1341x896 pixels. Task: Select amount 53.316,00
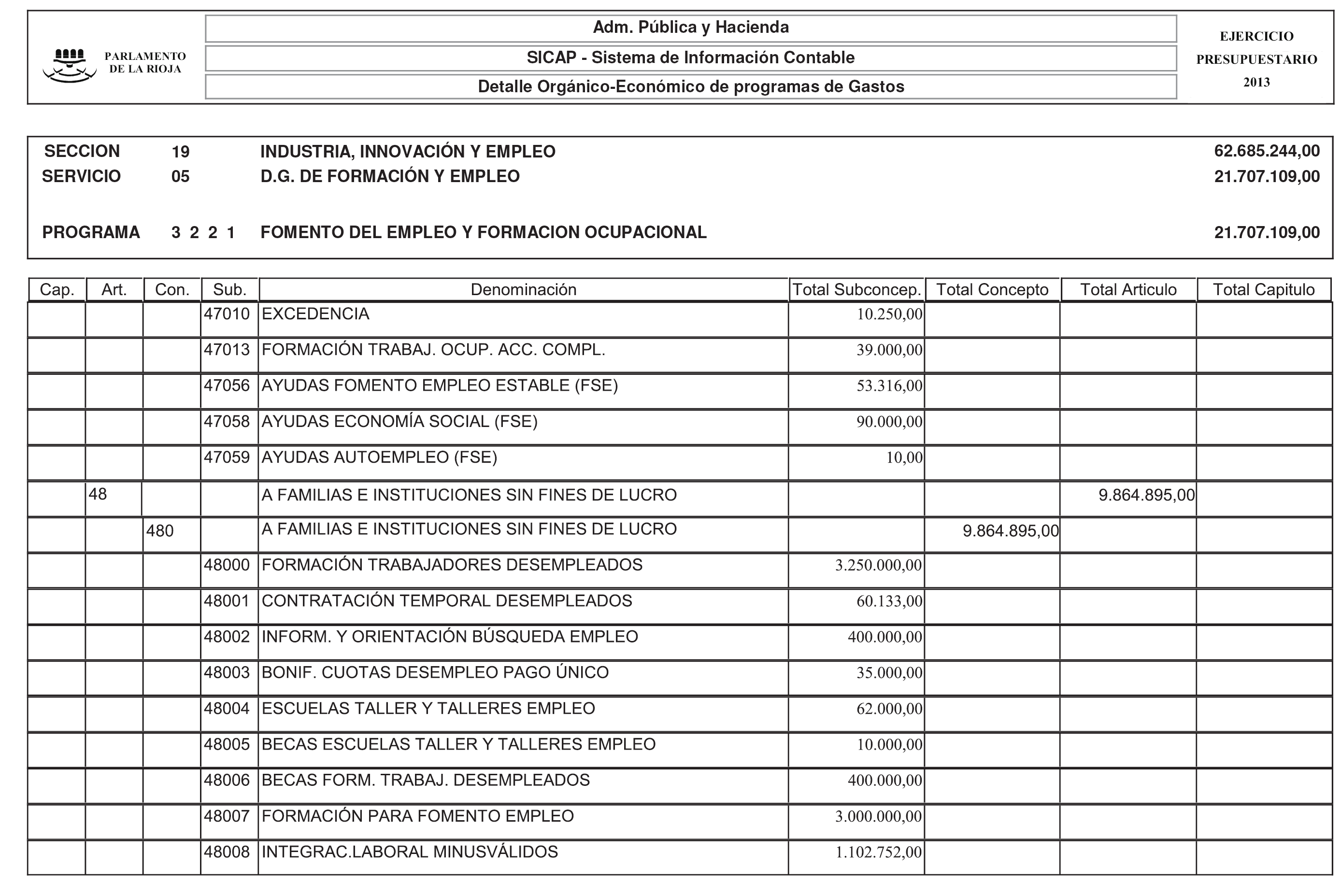(x=889, y=386)
